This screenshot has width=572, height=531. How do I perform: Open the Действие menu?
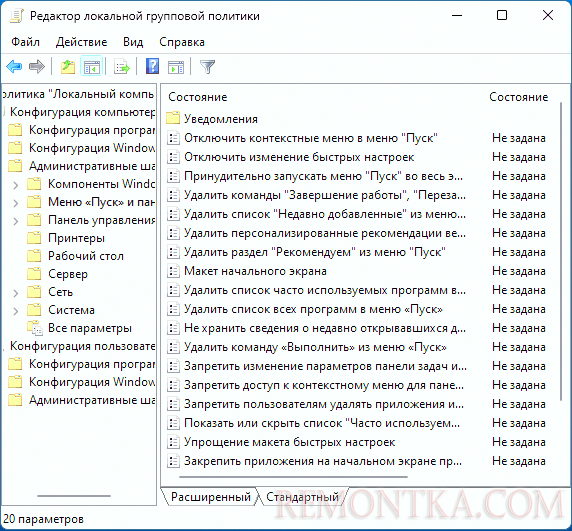point(81,42)
